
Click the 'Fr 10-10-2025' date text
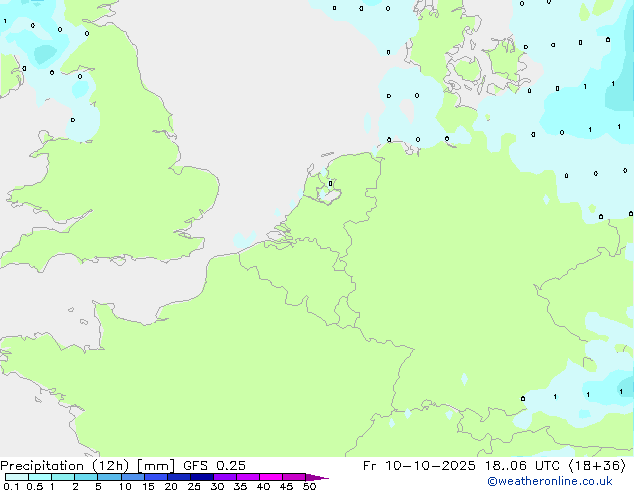coord(419,466)
